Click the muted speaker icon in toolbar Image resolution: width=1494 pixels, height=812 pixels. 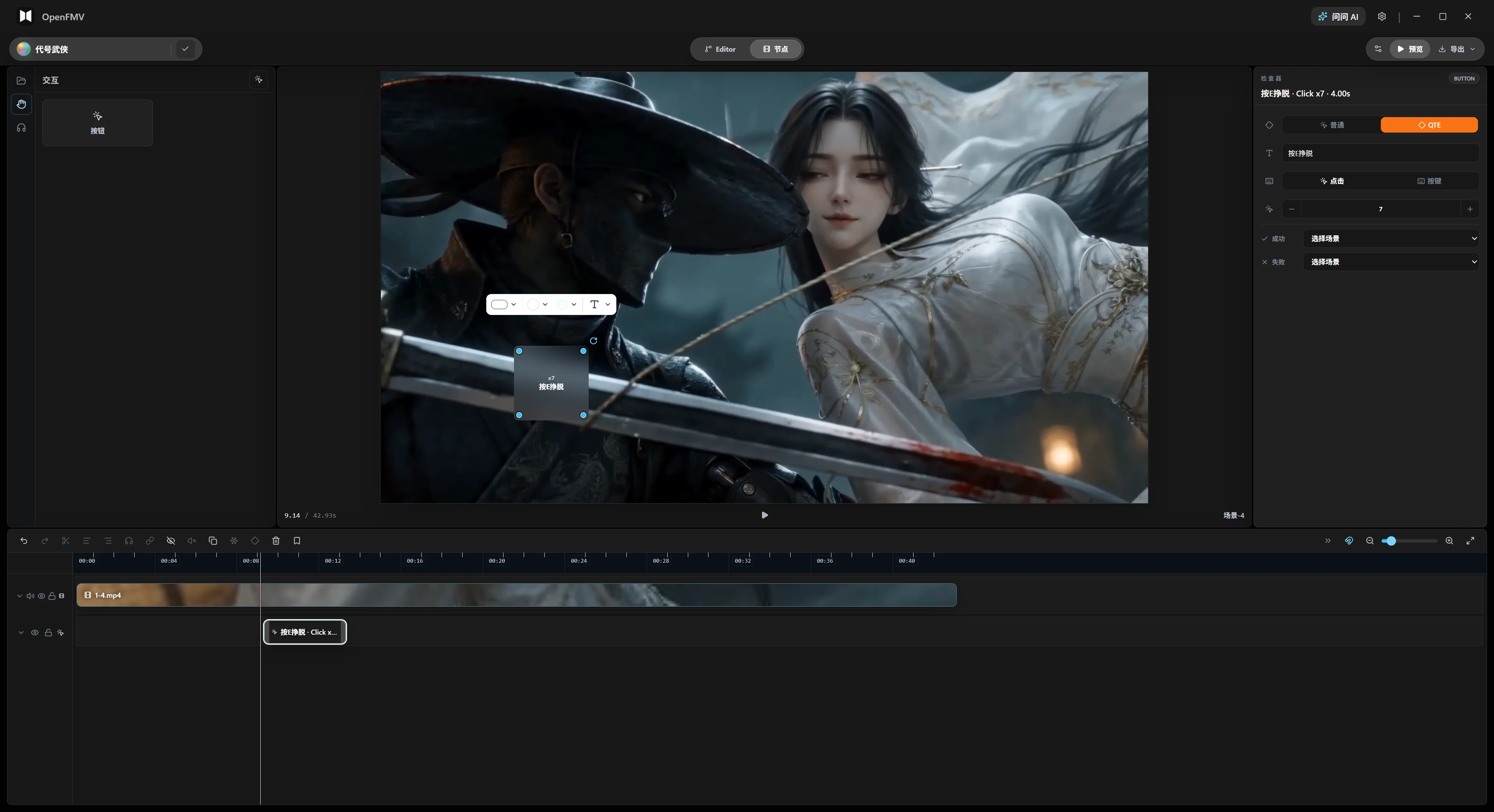point(192,541)
